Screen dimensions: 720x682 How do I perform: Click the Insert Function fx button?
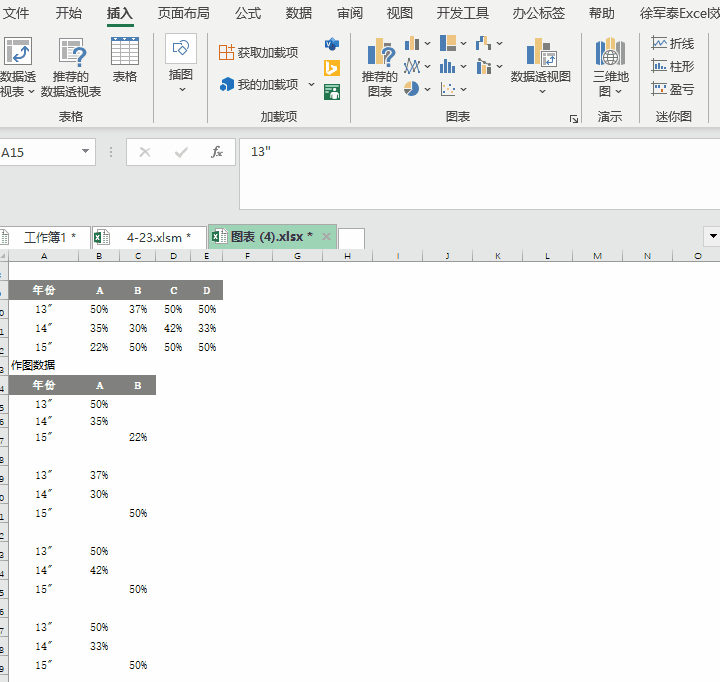click(217, 152)
